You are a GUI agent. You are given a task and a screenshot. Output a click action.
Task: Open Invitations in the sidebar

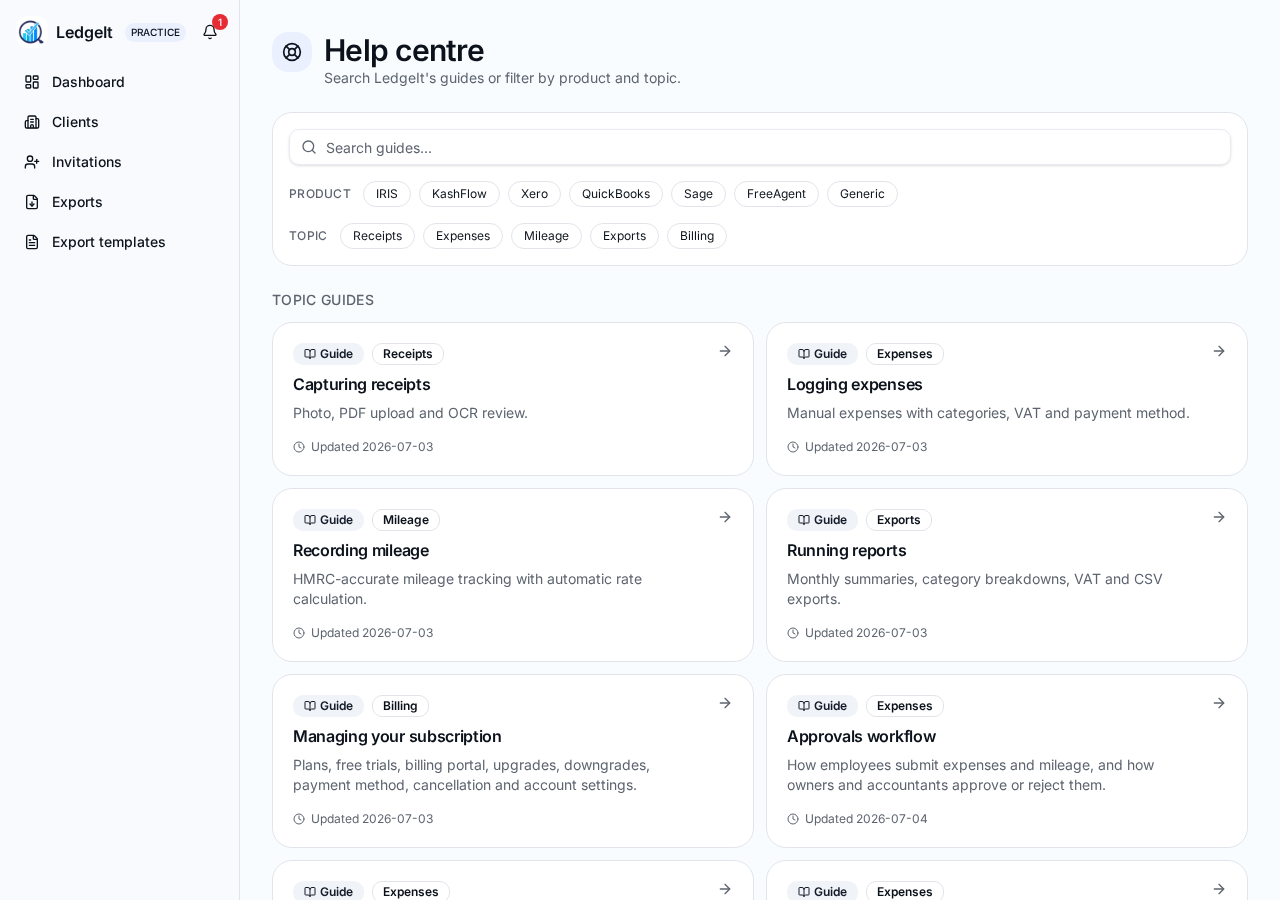(120, 162)
